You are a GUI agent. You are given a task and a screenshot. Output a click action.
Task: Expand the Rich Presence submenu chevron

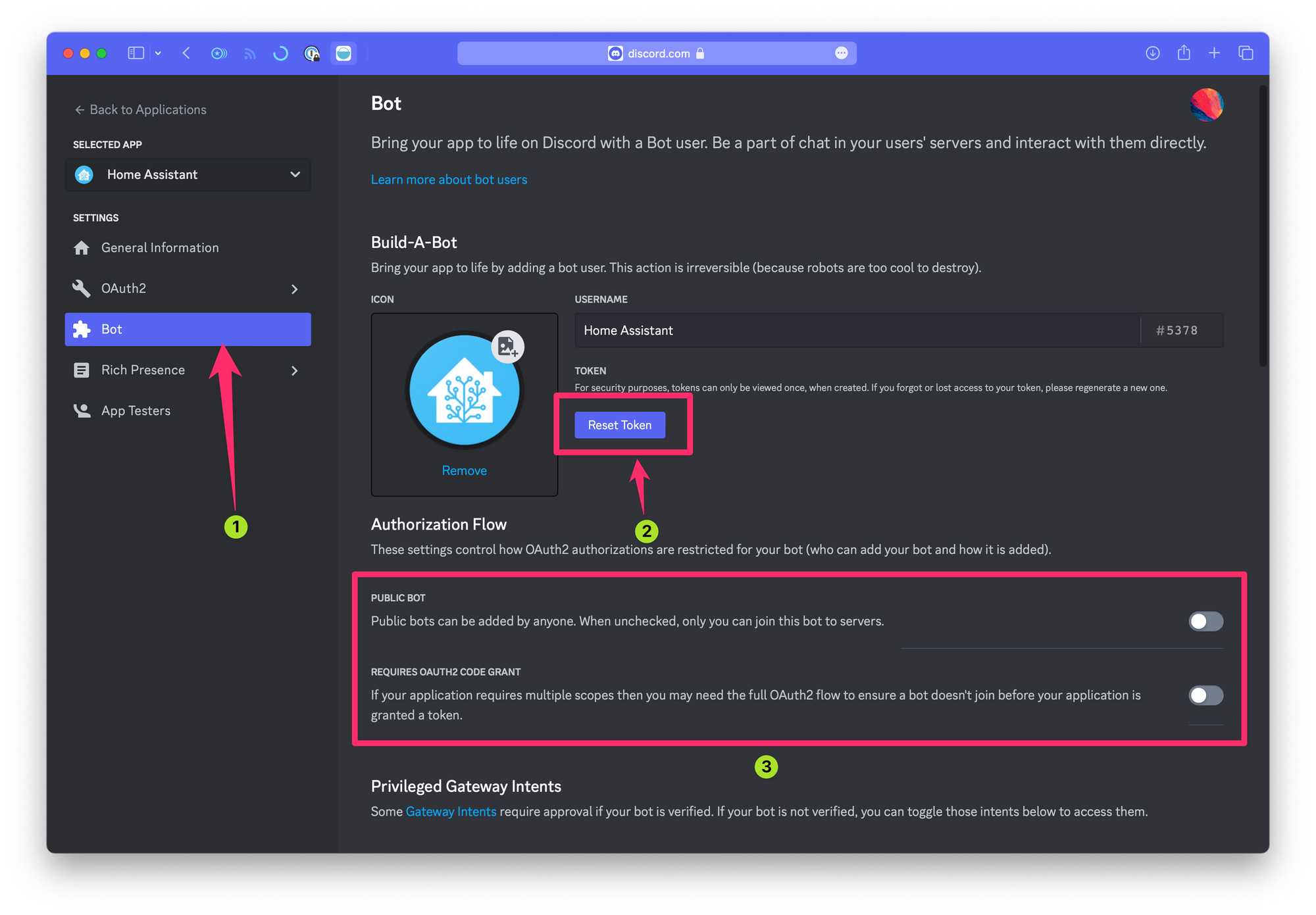pyautogui.click(x=294, y=371)
